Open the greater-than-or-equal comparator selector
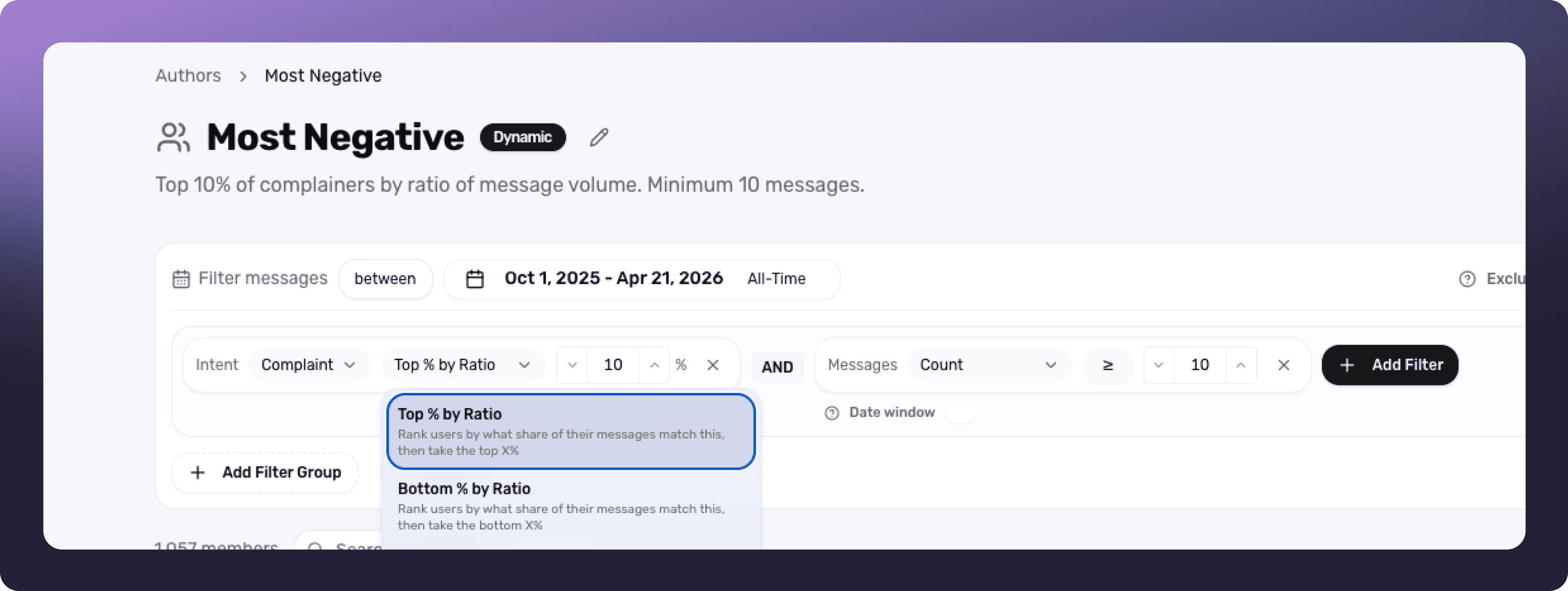Screen dimensions: 1568x591 [1108, 365]
